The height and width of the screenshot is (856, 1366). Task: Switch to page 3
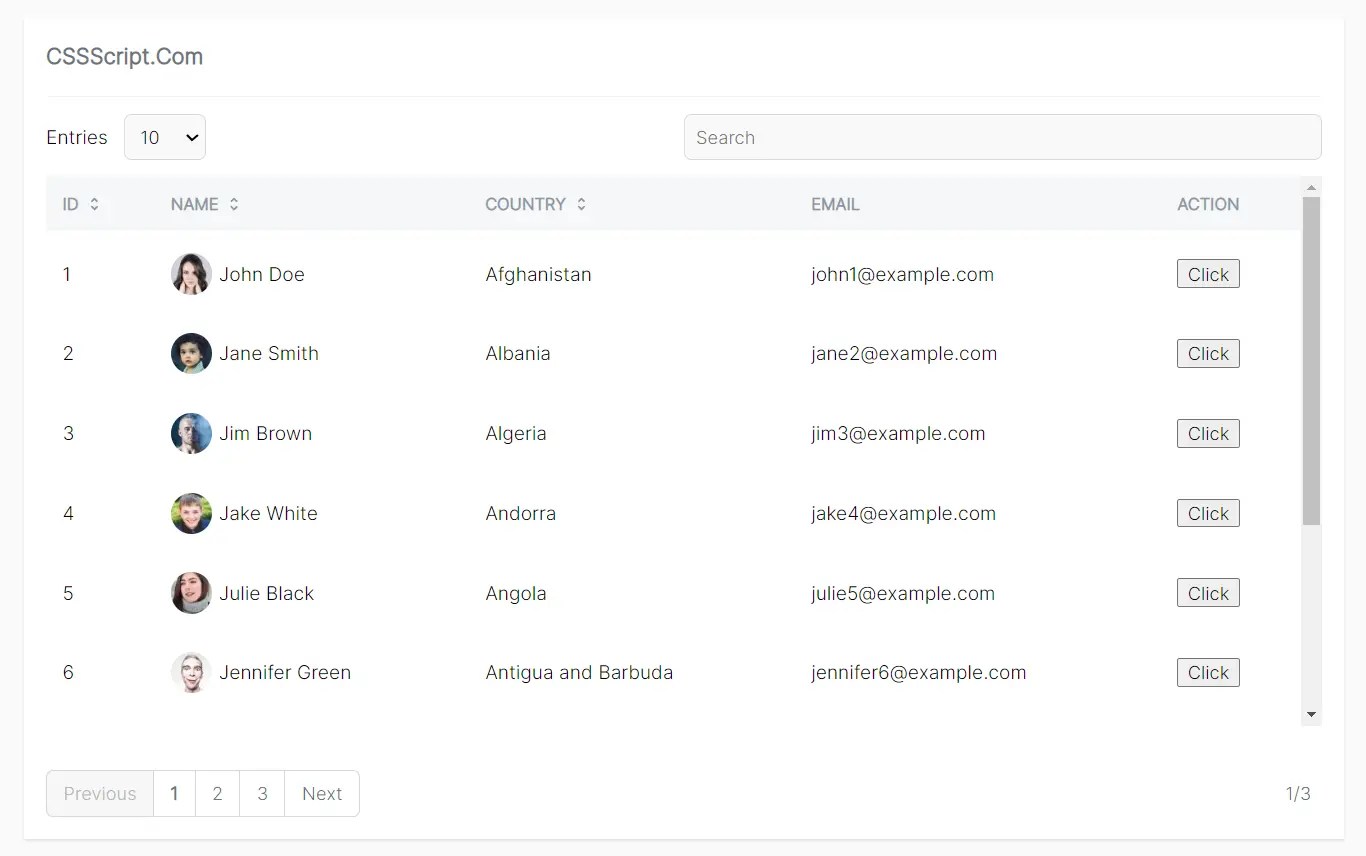coord(261,793)
